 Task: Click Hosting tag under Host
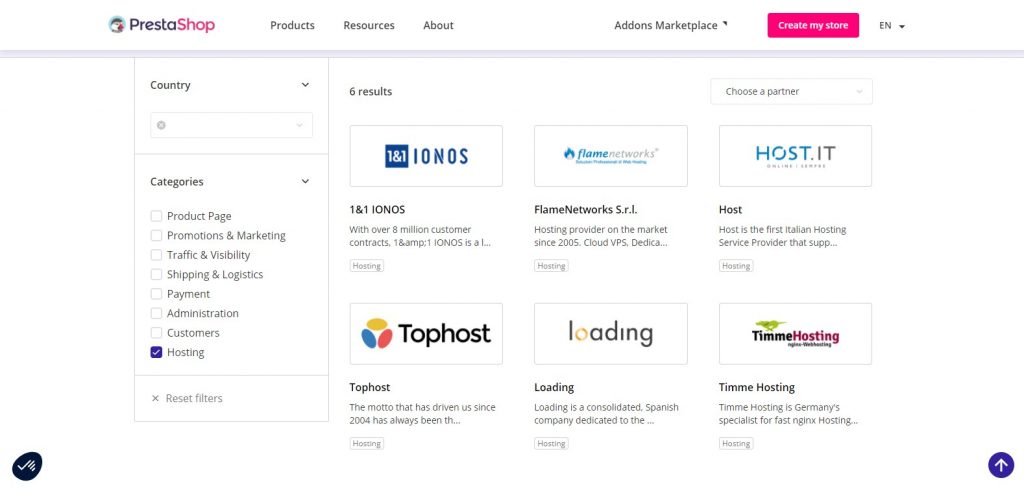coord(736,266)
